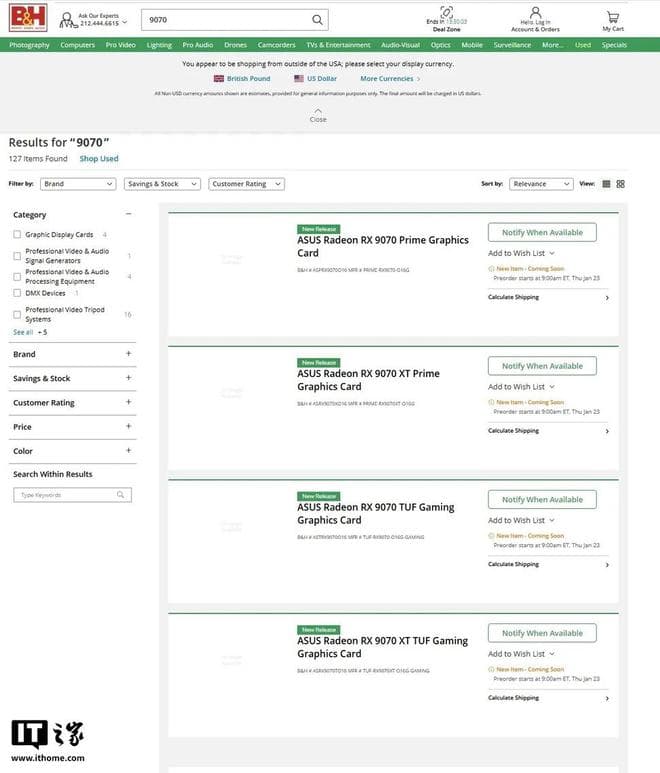Open the My Cart icon
This screenshot has width=660, height=773.
(x=612, y=17)
